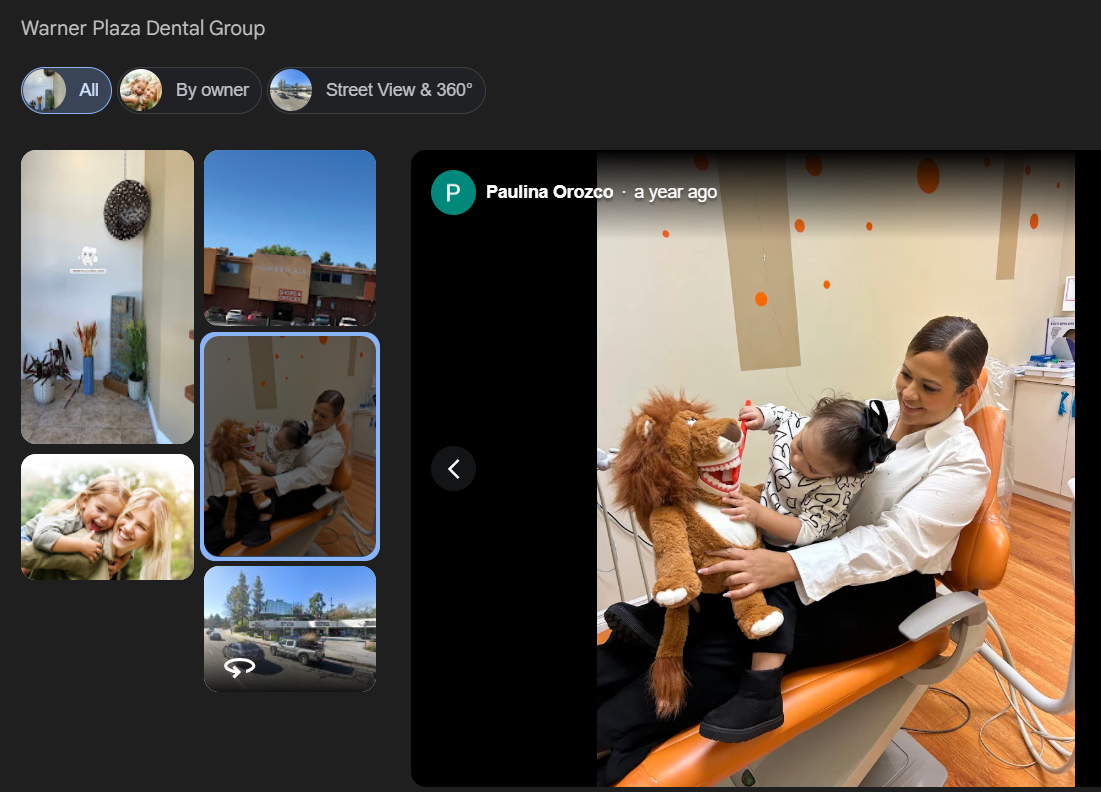Open the Street View & 360° tab
Image resolution: width=1101 pixels, height=792 pixels.
(376, 90)
